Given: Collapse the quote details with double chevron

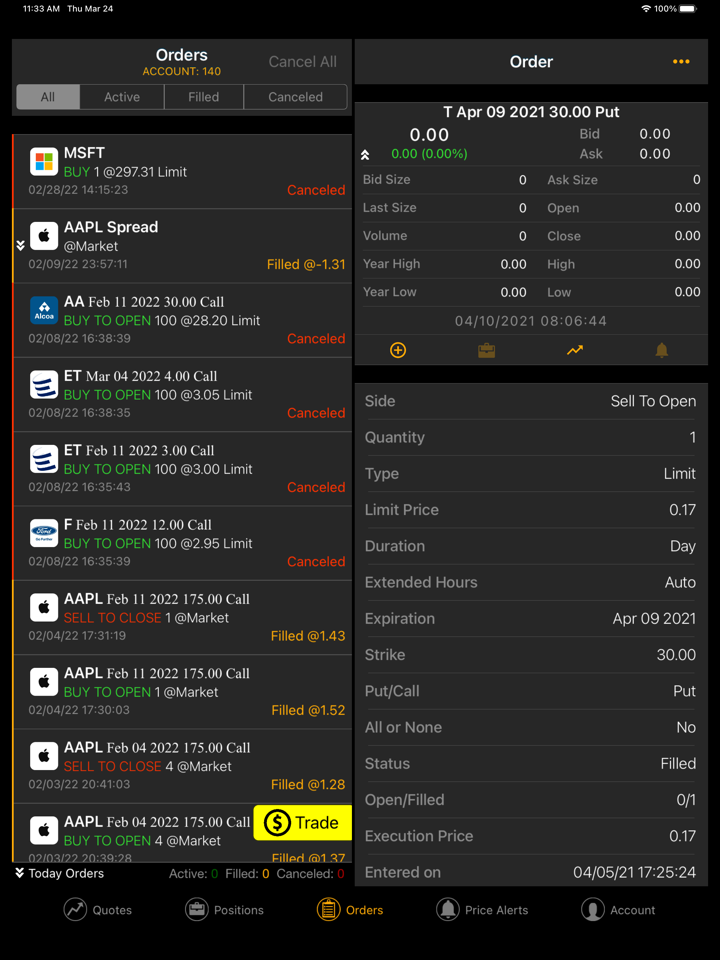Looking at the screenshot, I should 365,156.
